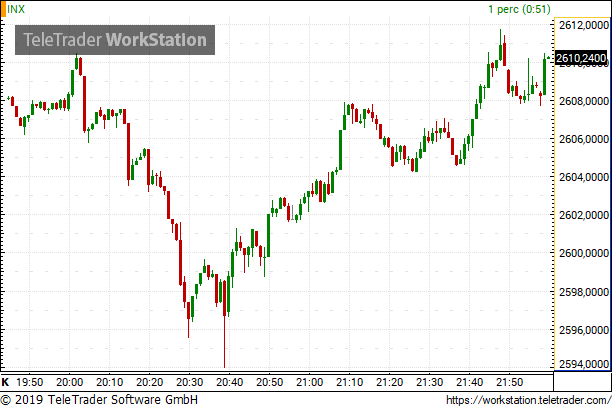Open the workstation.teletrader.com link
The image size is (612, 409).
[x=528, y=400]
